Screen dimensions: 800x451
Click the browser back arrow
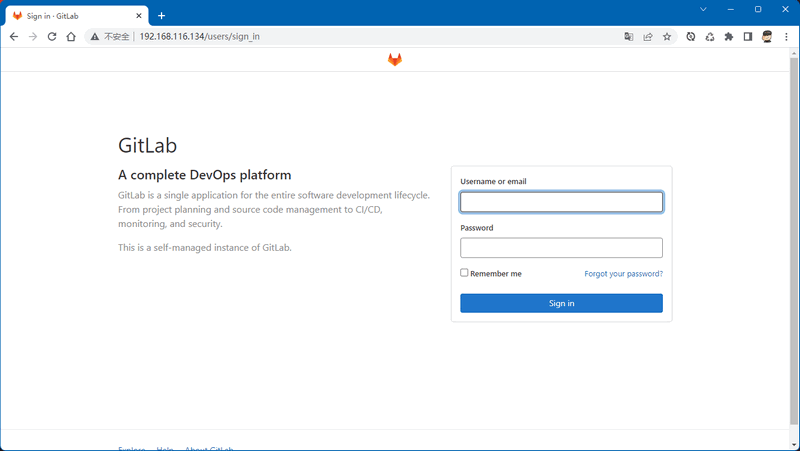[x=14, y=37]
